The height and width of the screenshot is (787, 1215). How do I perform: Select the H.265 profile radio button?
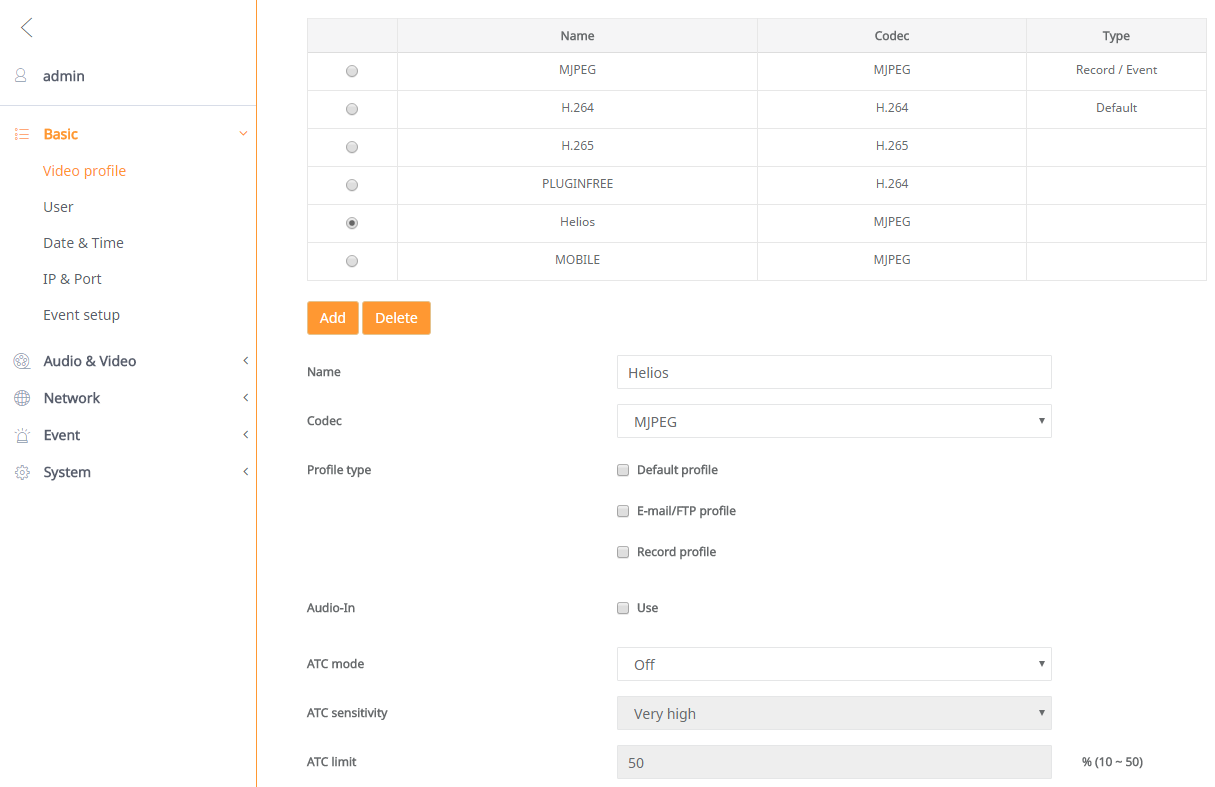pos(352,147)
